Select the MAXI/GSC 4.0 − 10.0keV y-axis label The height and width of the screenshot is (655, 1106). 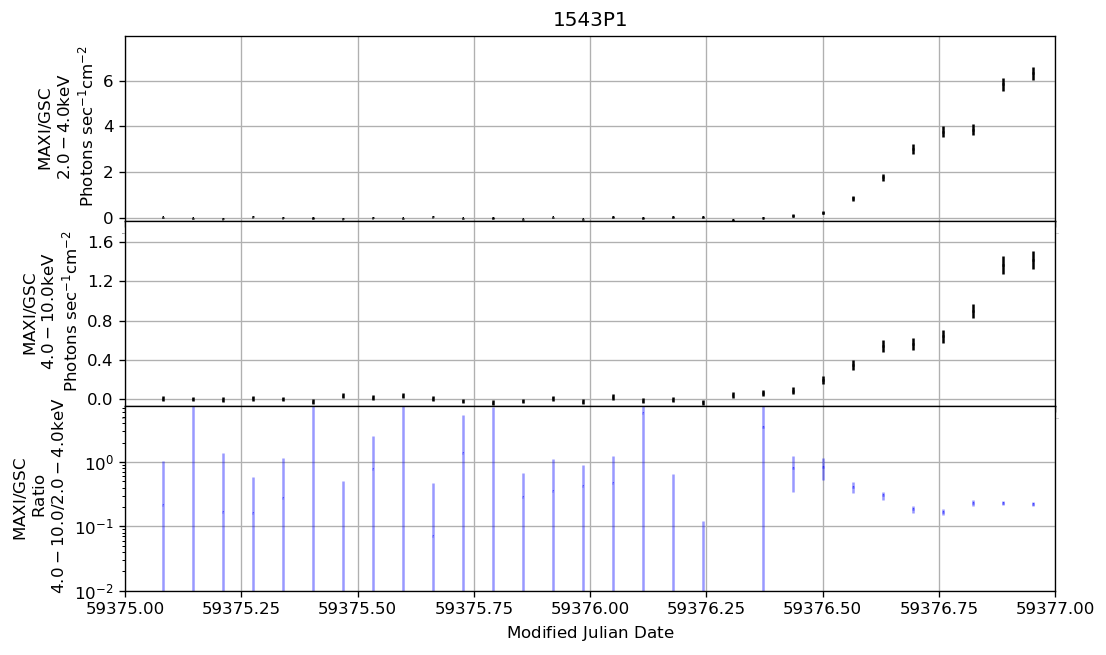point(49,311)
